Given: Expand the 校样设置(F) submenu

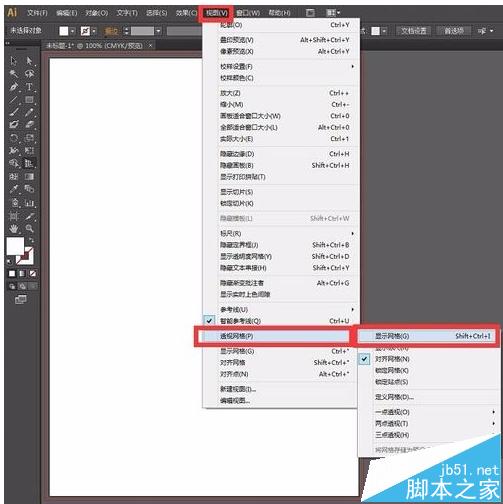Looking at the screenshot, I should tap(281, 67).
